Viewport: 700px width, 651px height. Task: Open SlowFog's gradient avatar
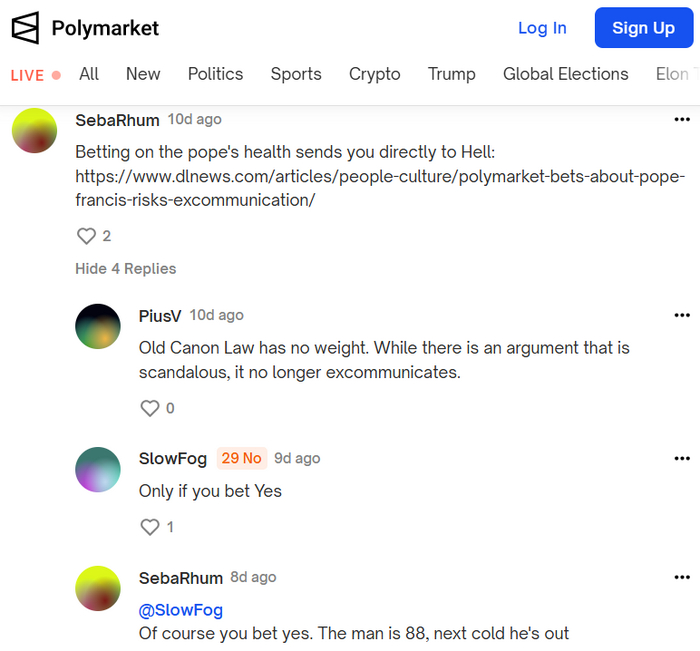tap(98, 469)
